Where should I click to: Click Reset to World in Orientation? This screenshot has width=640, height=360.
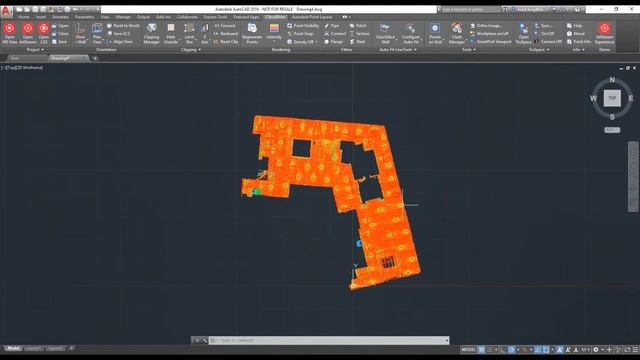pyautogui.click(x=123, y=26)
